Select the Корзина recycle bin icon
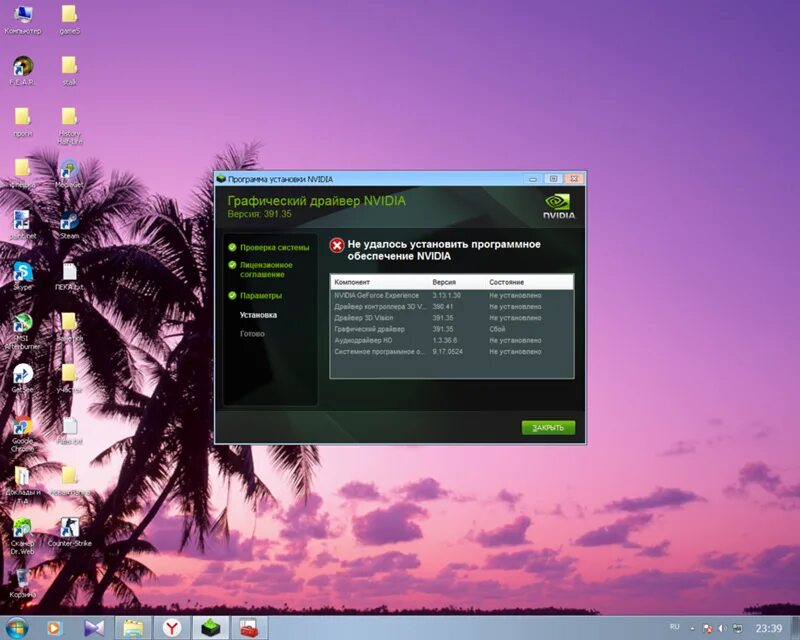 [22, 583]
